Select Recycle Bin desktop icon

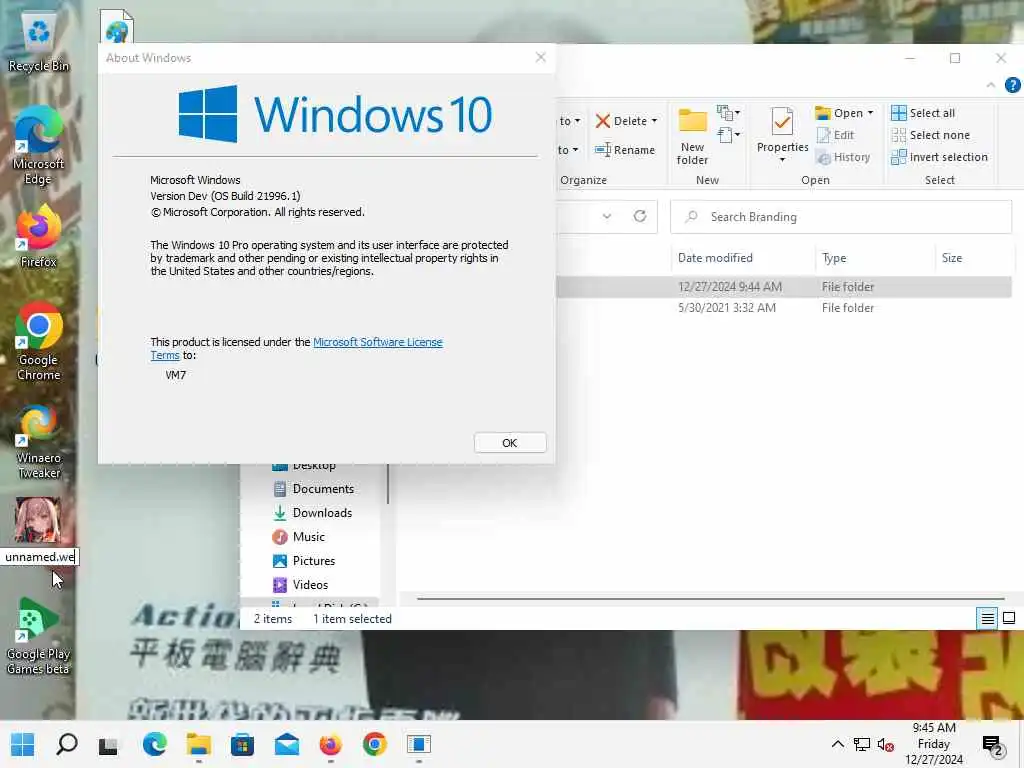click(39, 43)
